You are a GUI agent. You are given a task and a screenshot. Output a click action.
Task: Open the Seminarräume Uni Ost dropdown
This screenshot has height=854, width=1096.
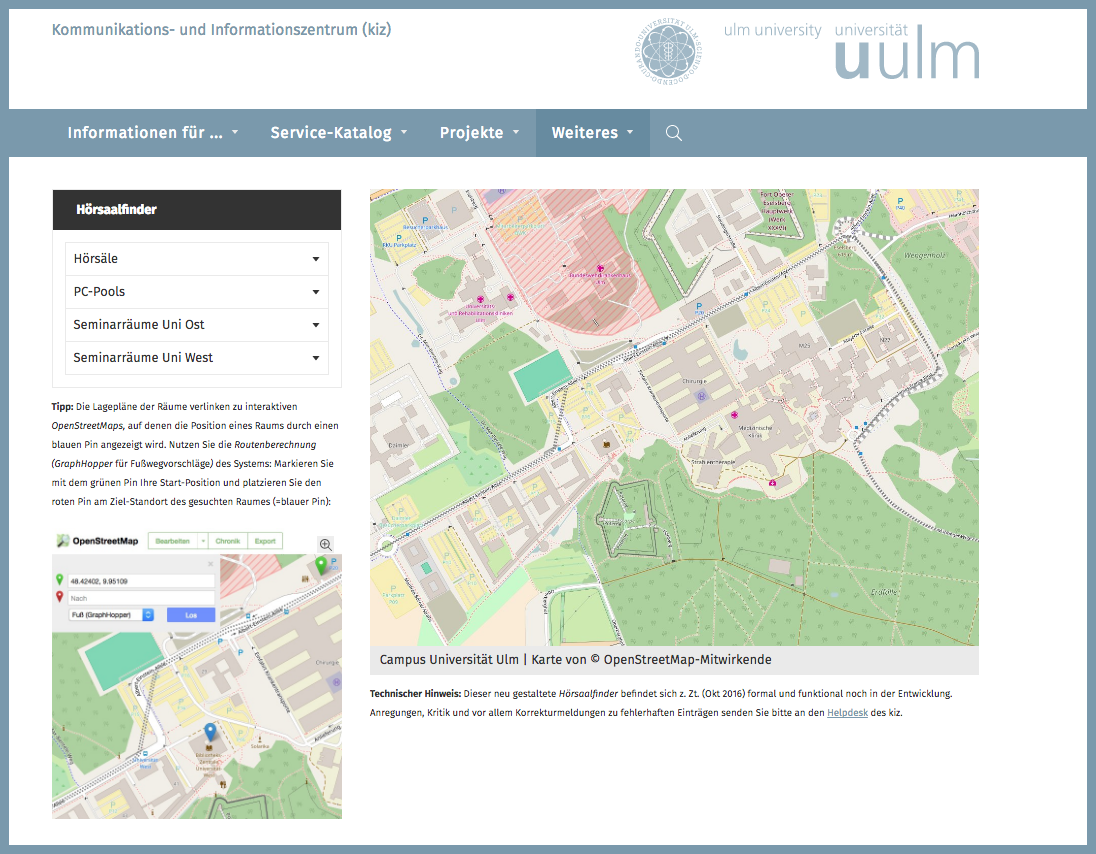click(x=197, y=325)
